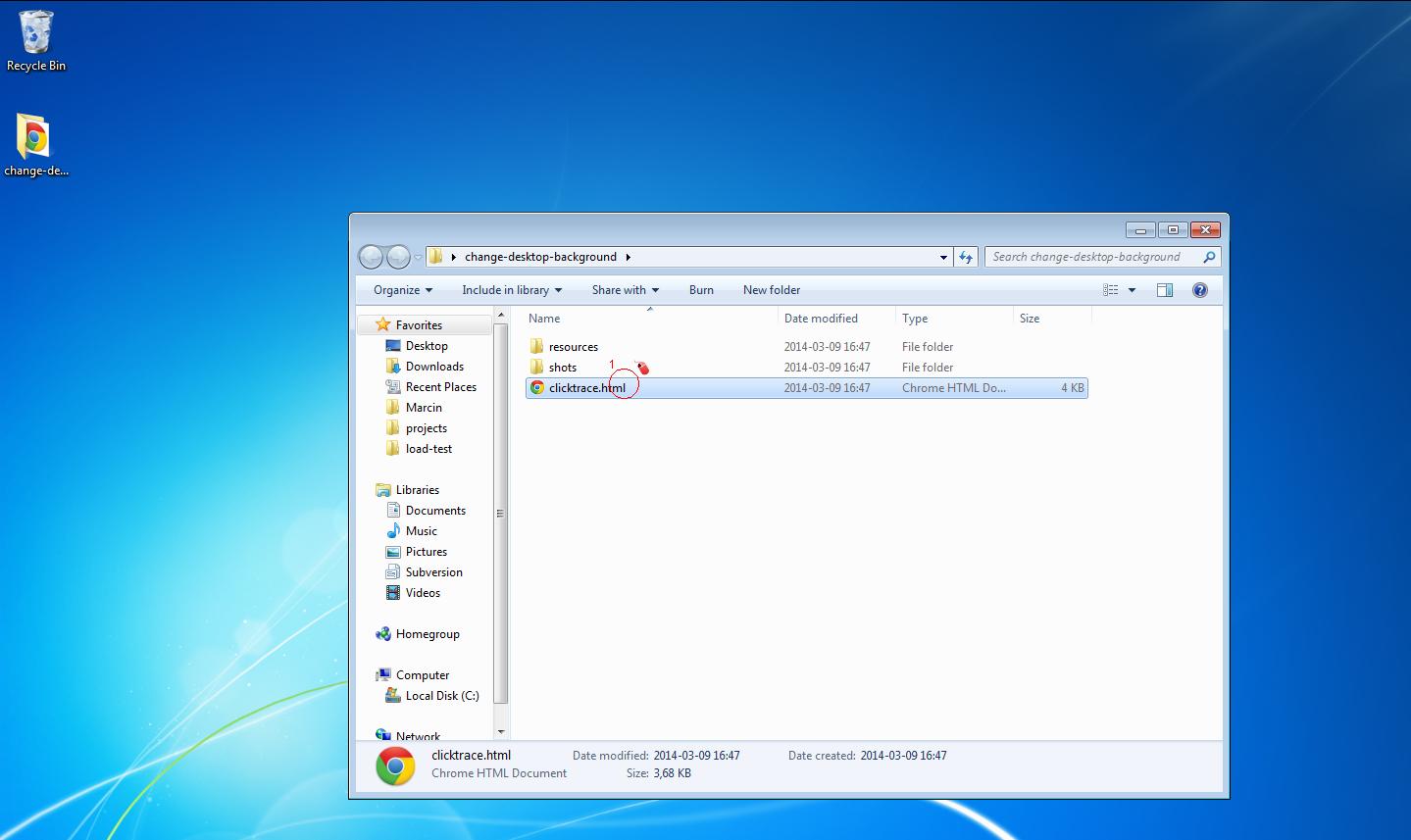Click the Refresh button beside address bar

(967, 257)
